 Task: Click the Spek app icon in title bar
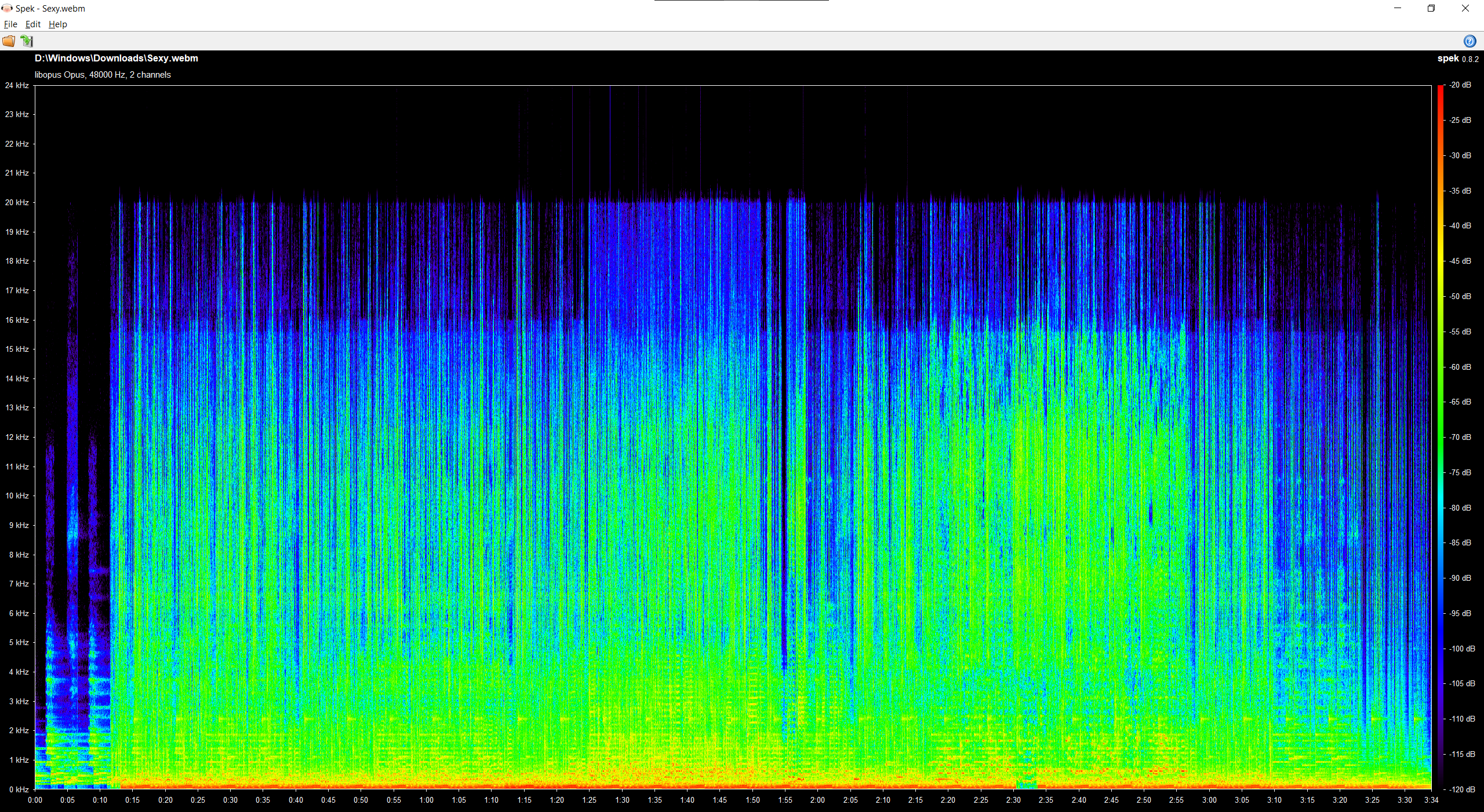click(7, 8)
